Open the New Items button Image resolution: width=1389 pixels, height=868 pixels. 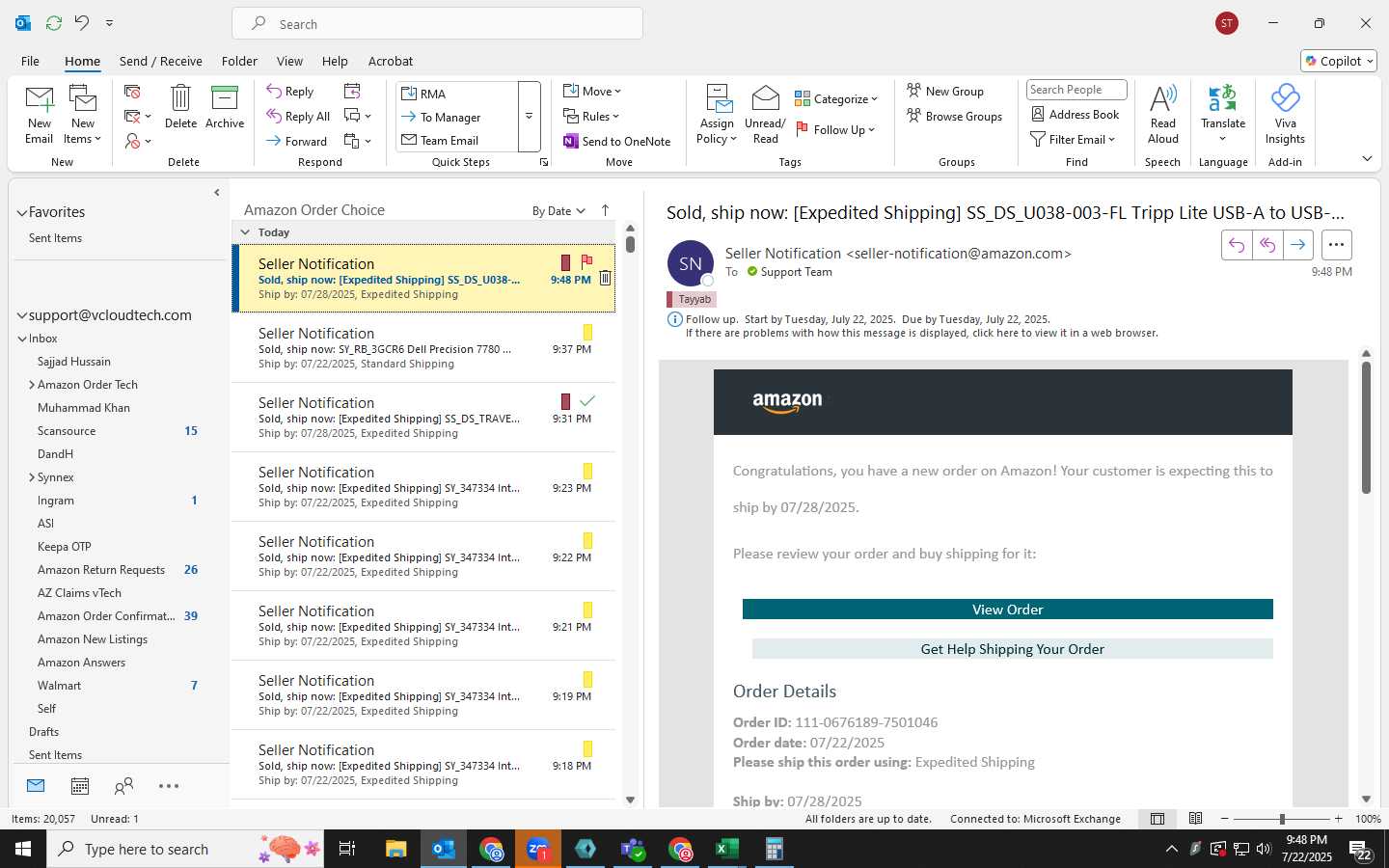click(x=83, y=114)
